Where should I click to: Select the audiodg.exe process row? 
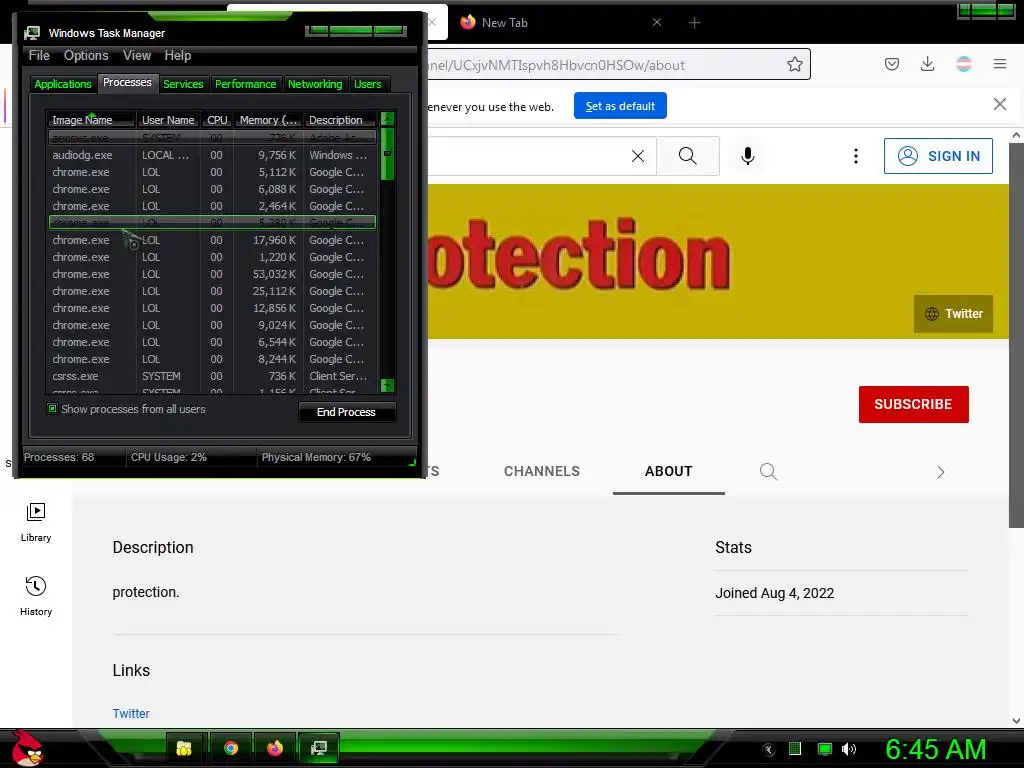212,155
